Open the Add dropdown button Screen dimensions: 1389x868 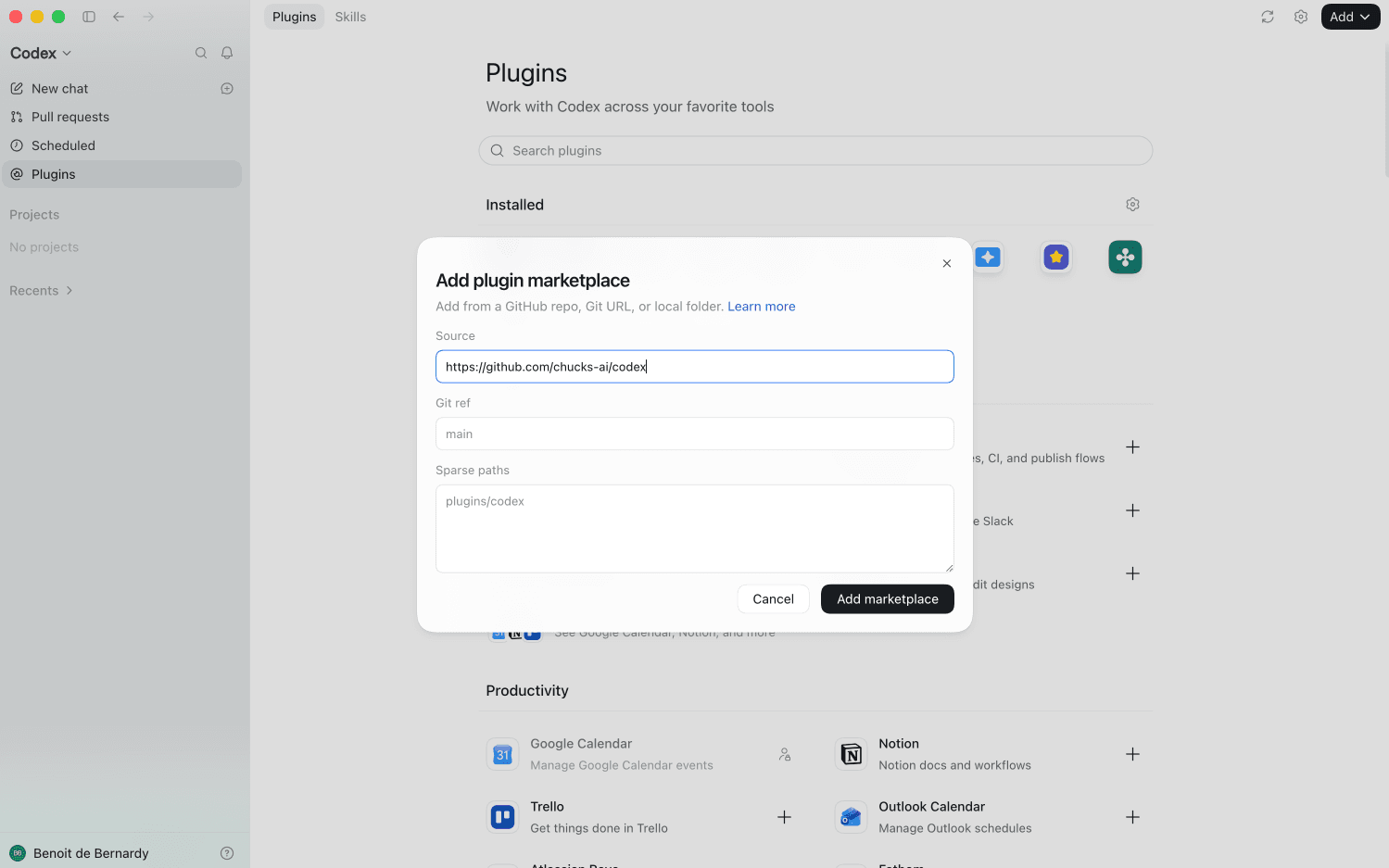coord(1350,17)
